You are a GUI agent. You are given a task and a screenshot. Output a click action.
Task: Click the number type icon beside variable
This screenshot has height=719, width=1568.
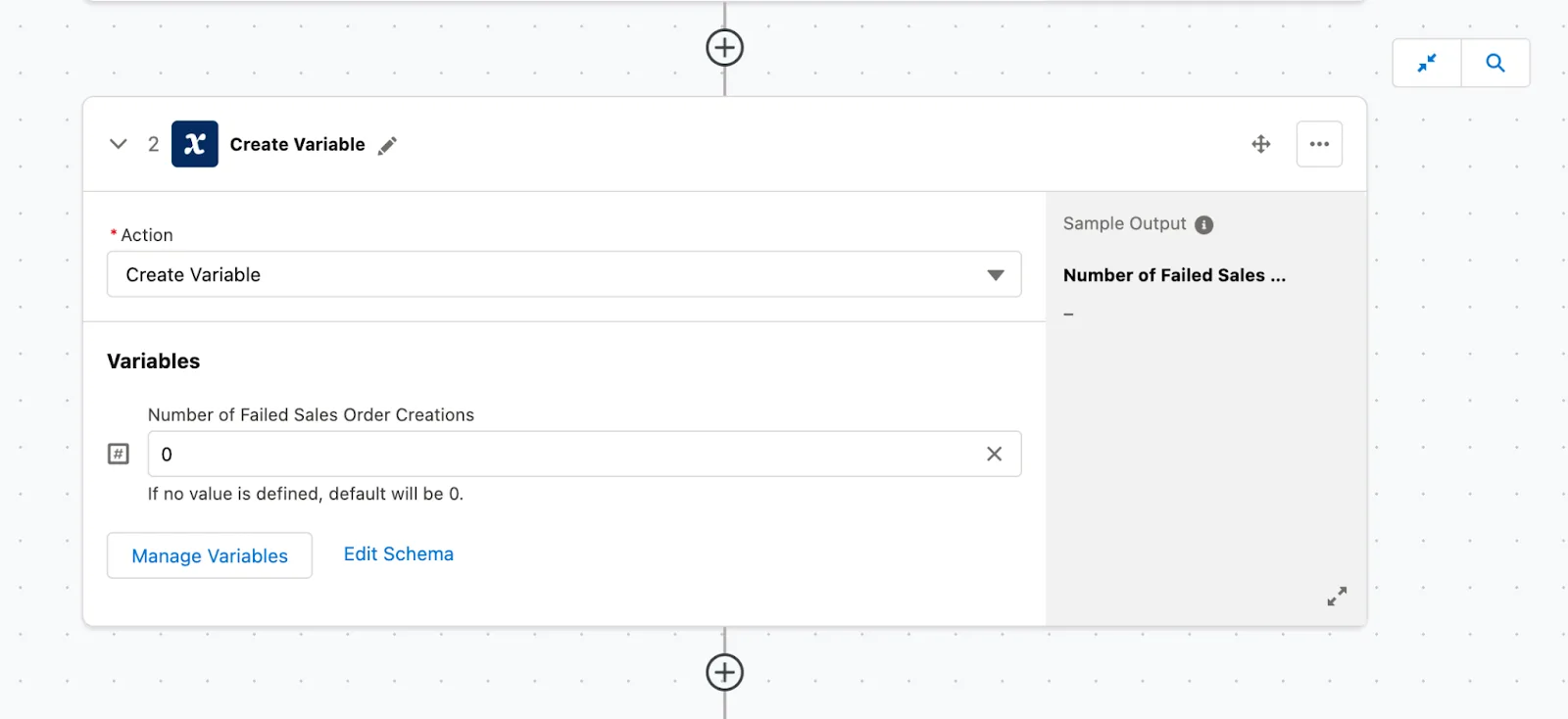pyautogui.click(x=119, y=454)
